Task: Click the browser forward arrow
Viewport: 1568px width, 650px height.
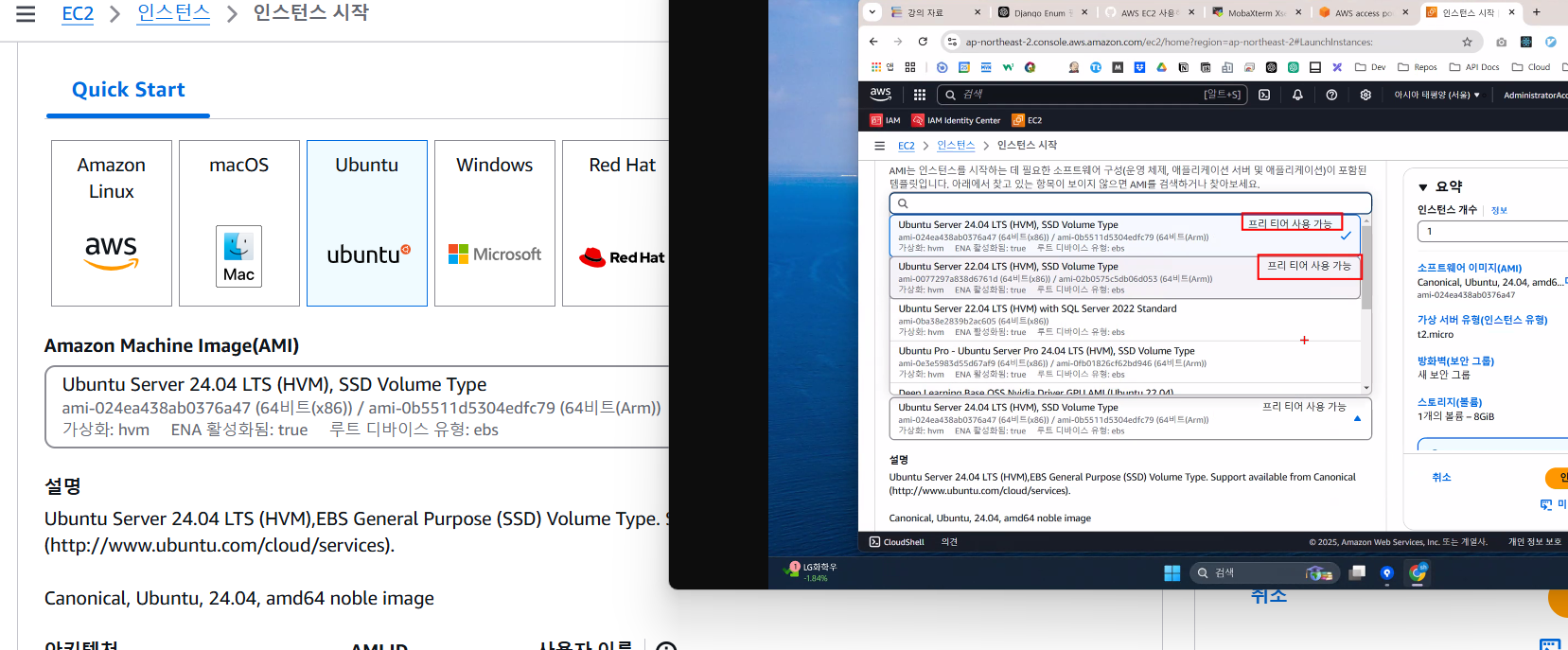Action: point(898,42)
